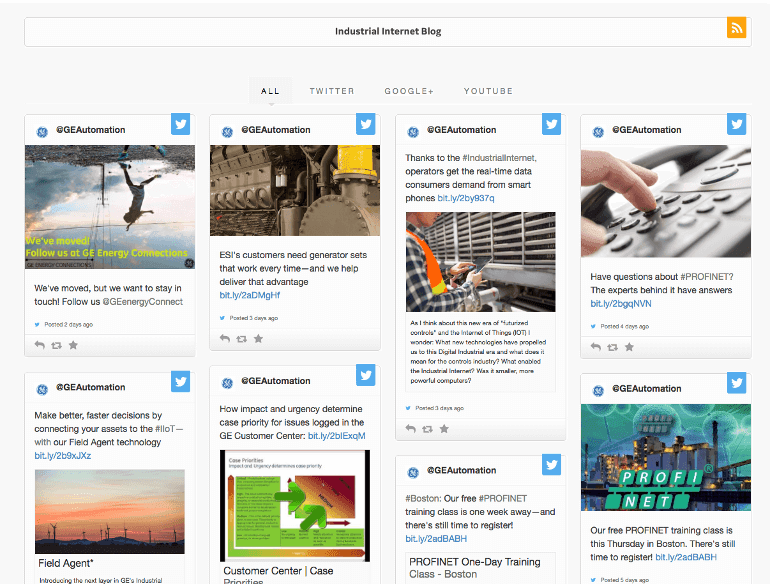Click the Industrial Internet Blog header

(388, 31)
